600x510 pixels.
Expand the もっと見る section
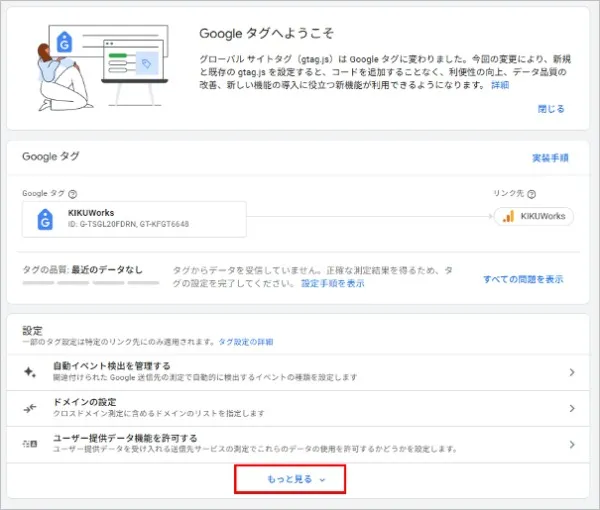coord(290,479)
